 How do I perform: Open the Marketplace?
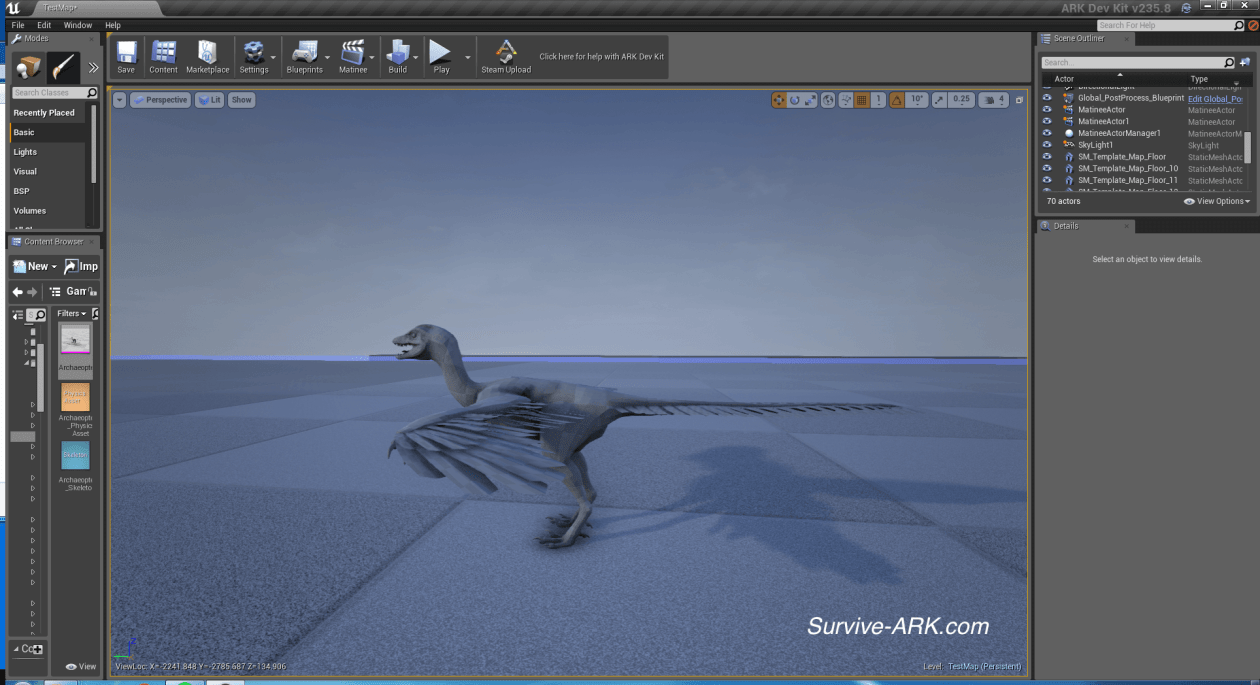207,57
